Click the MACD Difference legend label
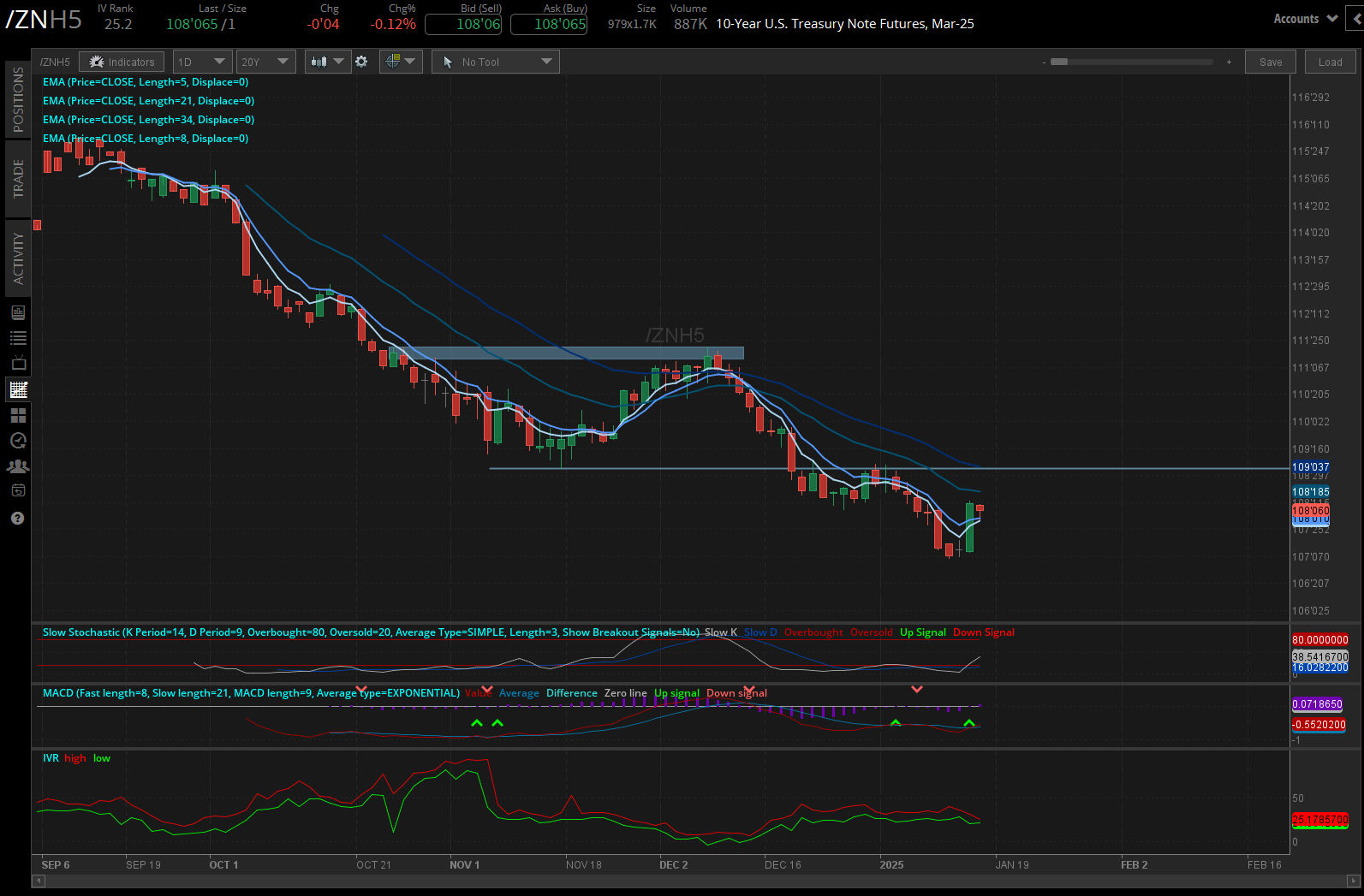 [x=572, y=693]
